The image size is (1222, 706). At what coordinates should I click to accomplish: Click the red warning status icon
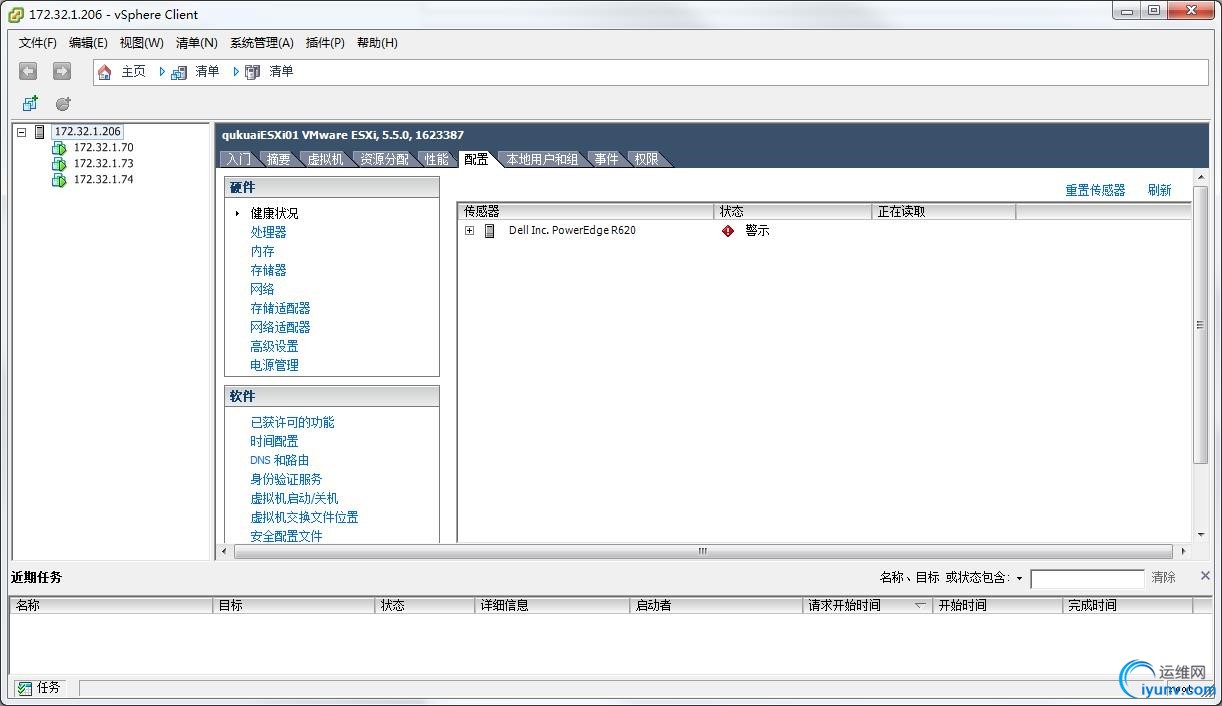point(728,231)
